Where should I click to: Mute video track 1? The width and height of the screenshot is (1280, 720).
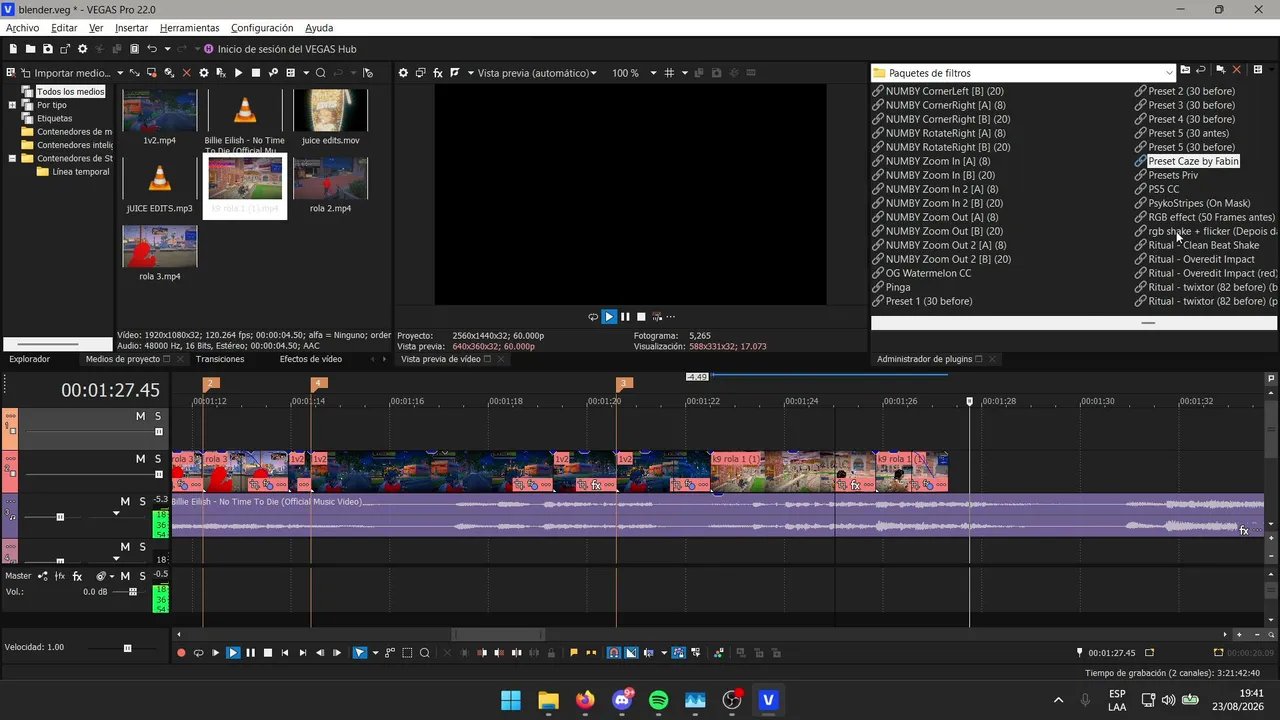point(141,416)
